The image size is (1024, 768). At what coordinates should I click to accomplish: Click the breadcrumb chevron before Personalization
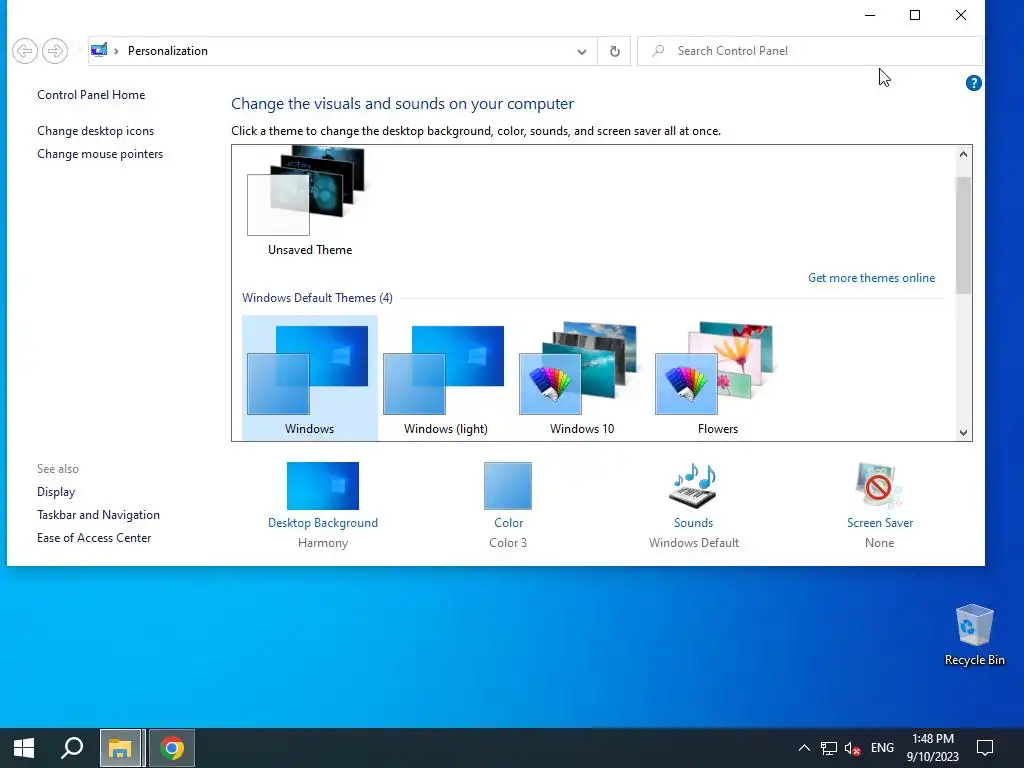pos(116,51)
